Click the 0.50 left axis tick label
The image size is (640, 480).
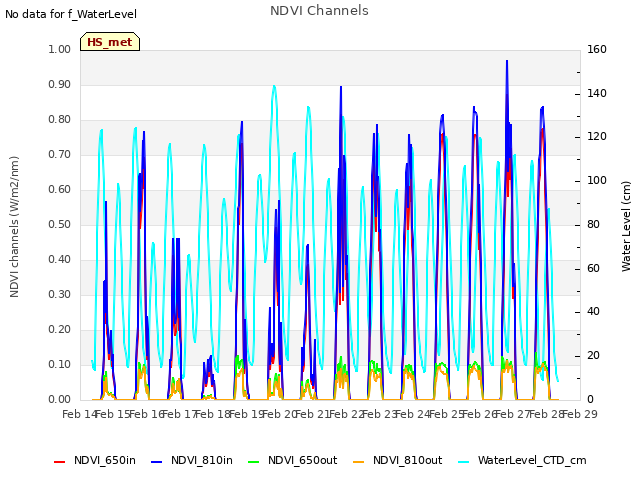[x=60, y=224]
